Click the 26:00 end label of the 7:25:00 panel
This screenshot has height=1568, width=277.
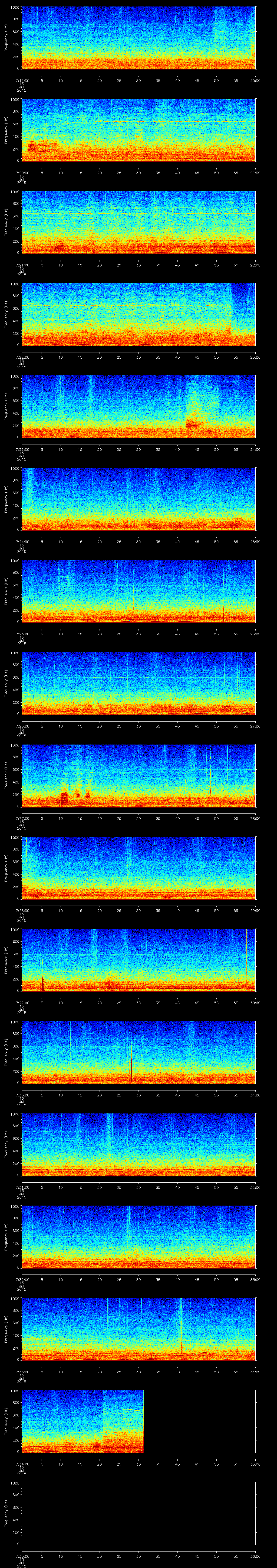click(x=255, y=634)
